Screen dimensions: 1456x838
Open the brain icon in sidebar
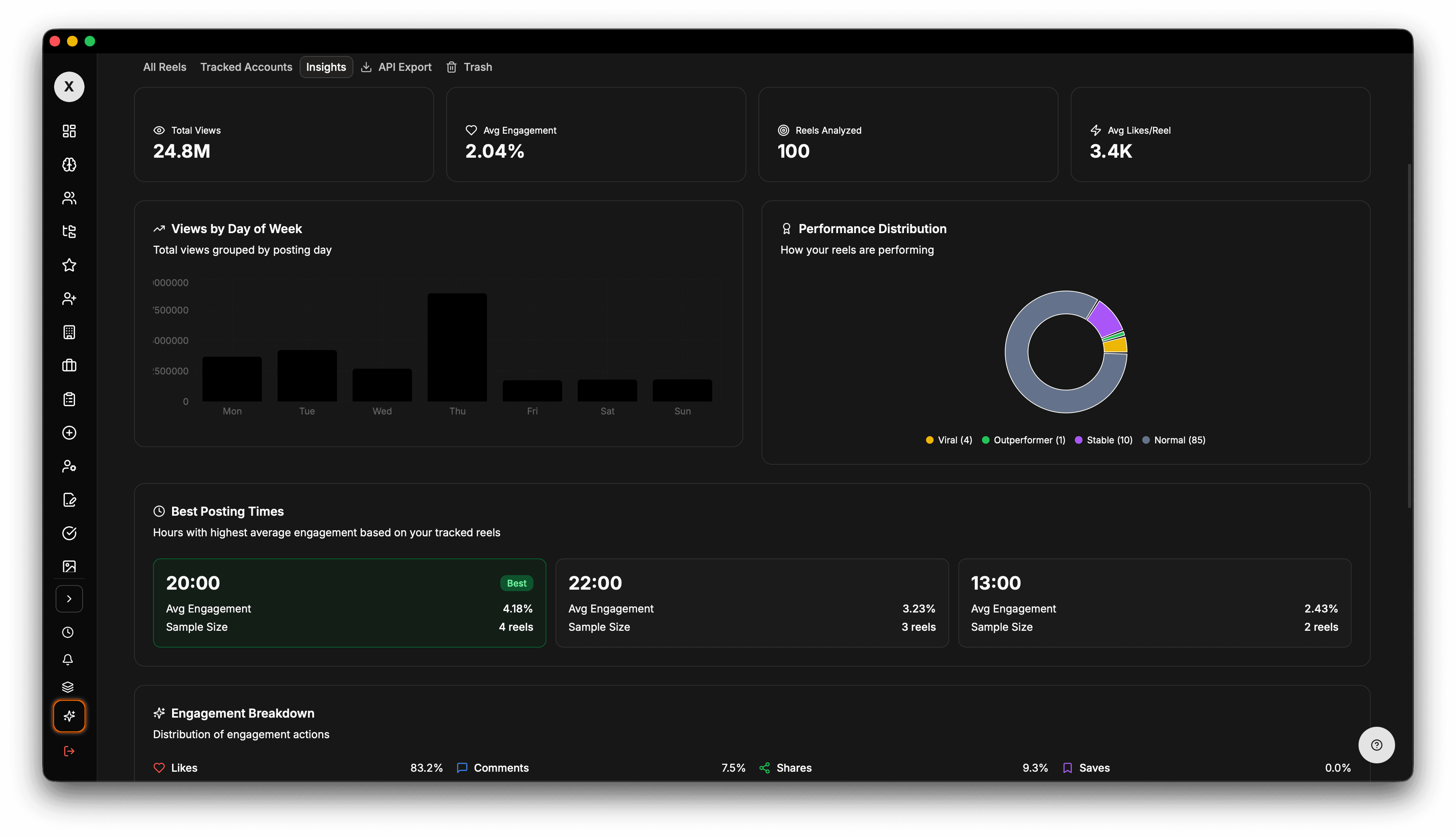click(x=69, y=165)
